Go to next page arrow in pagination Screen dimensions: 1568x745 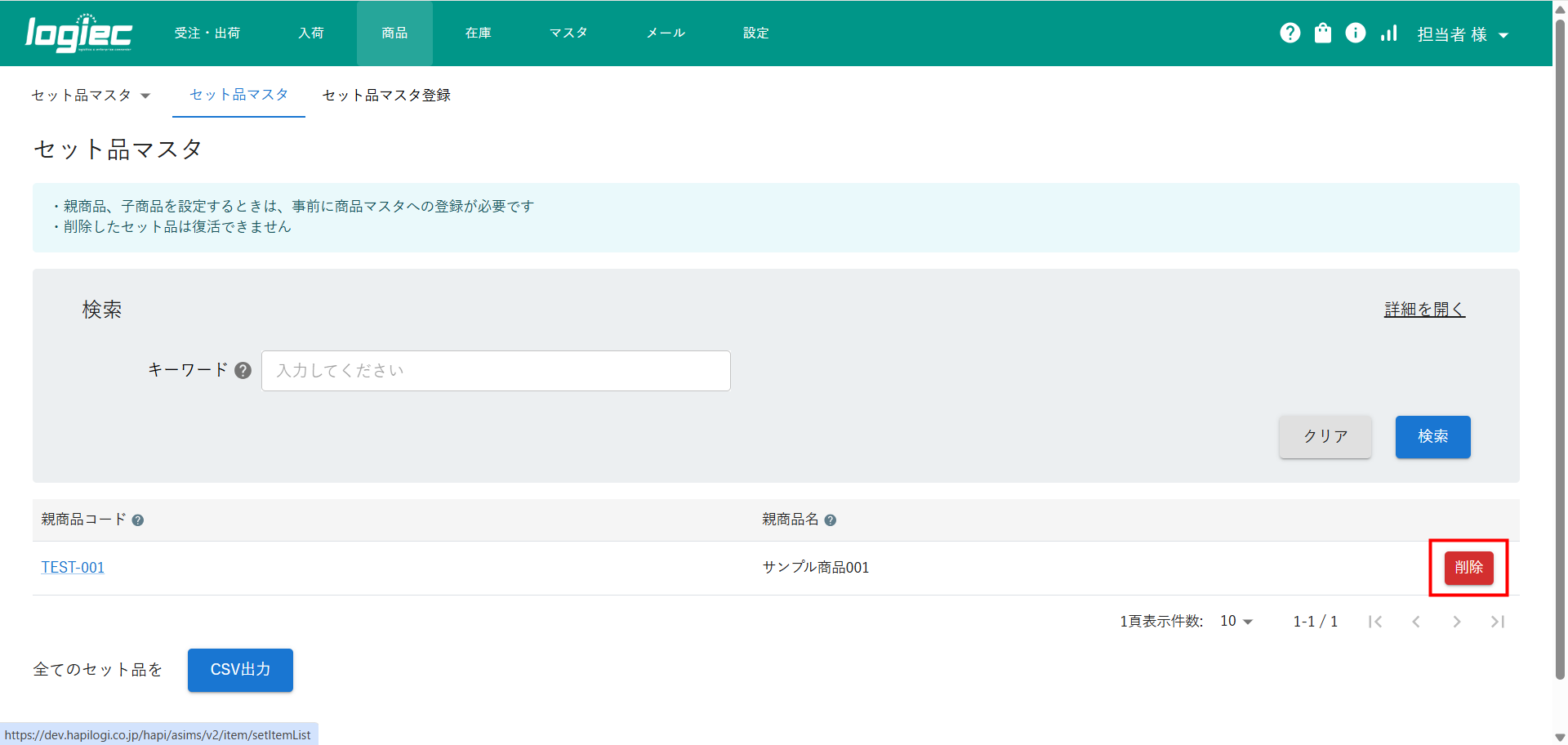point(1456,622)
